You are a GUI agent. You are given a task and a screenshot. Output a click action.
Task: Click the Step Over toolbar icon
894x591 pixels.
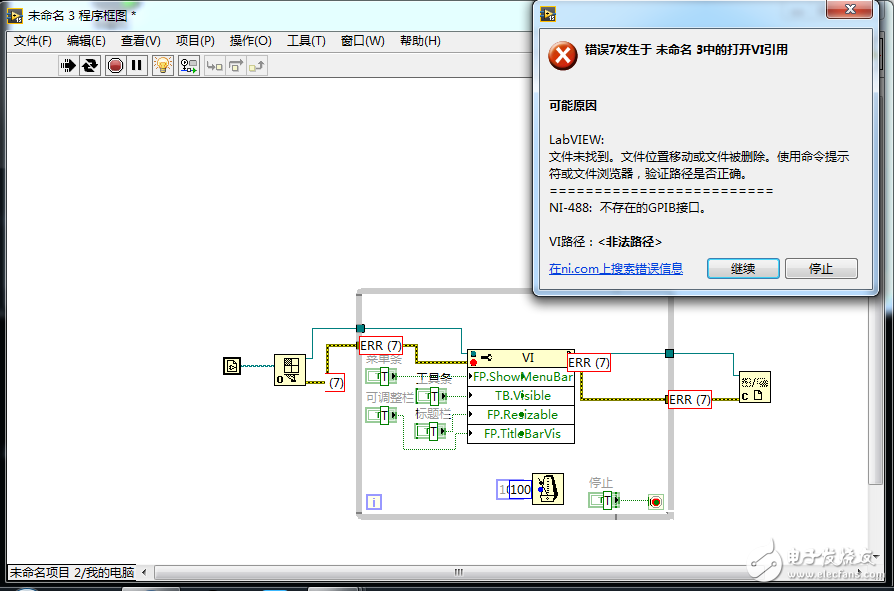click(235, 67)
